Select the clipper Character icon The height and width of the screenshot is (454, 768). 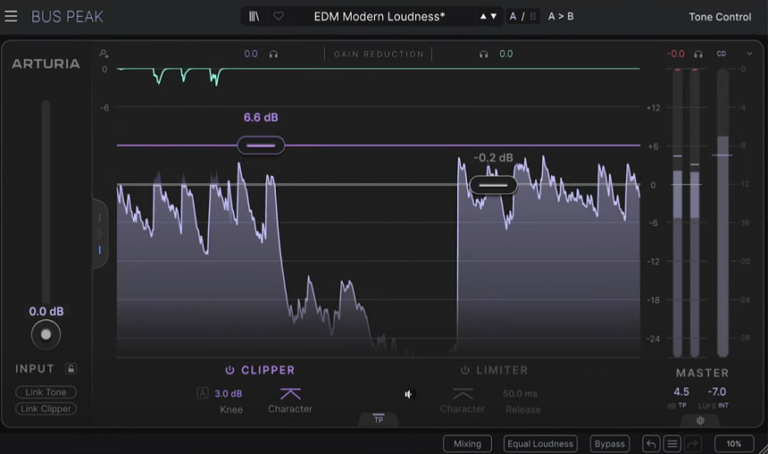click(x=290, y=393)
